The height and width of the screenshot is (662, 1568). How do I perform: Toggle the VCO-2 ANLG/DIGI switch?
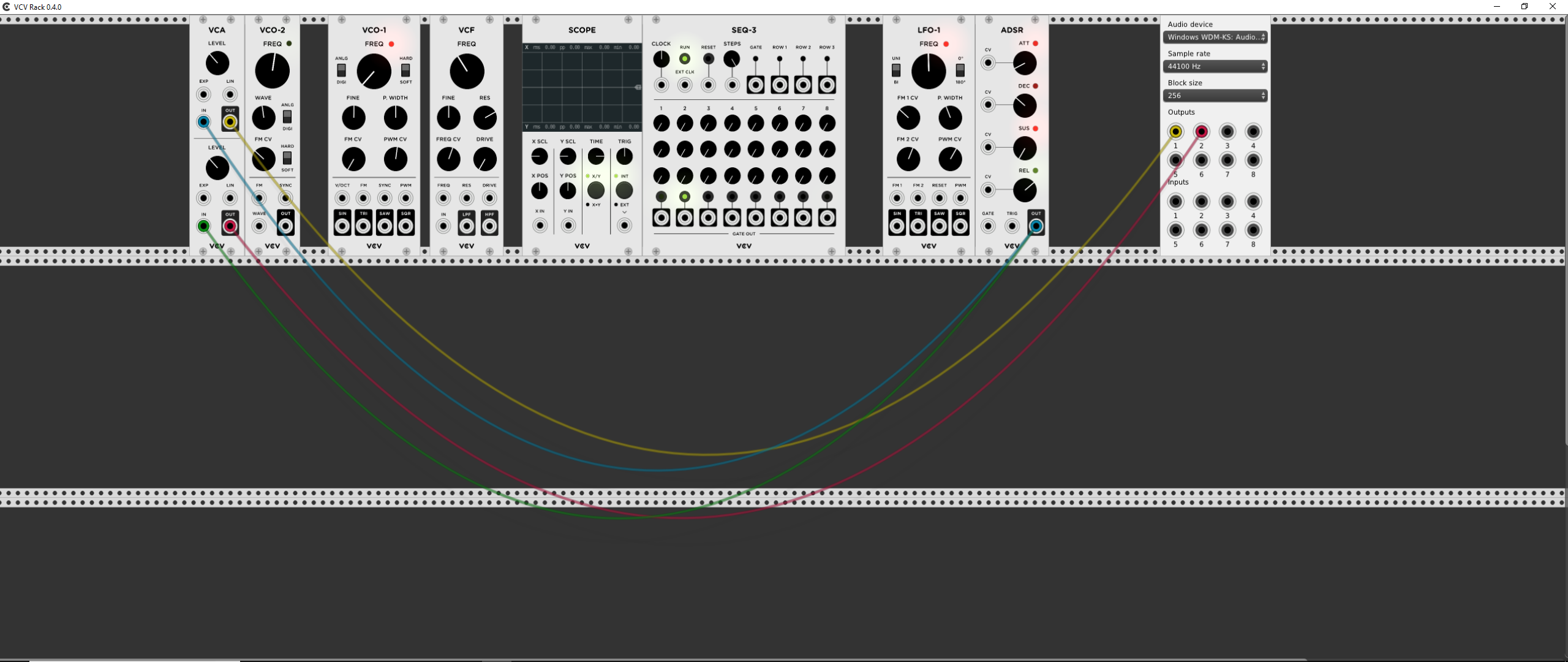tap(287, 116)
